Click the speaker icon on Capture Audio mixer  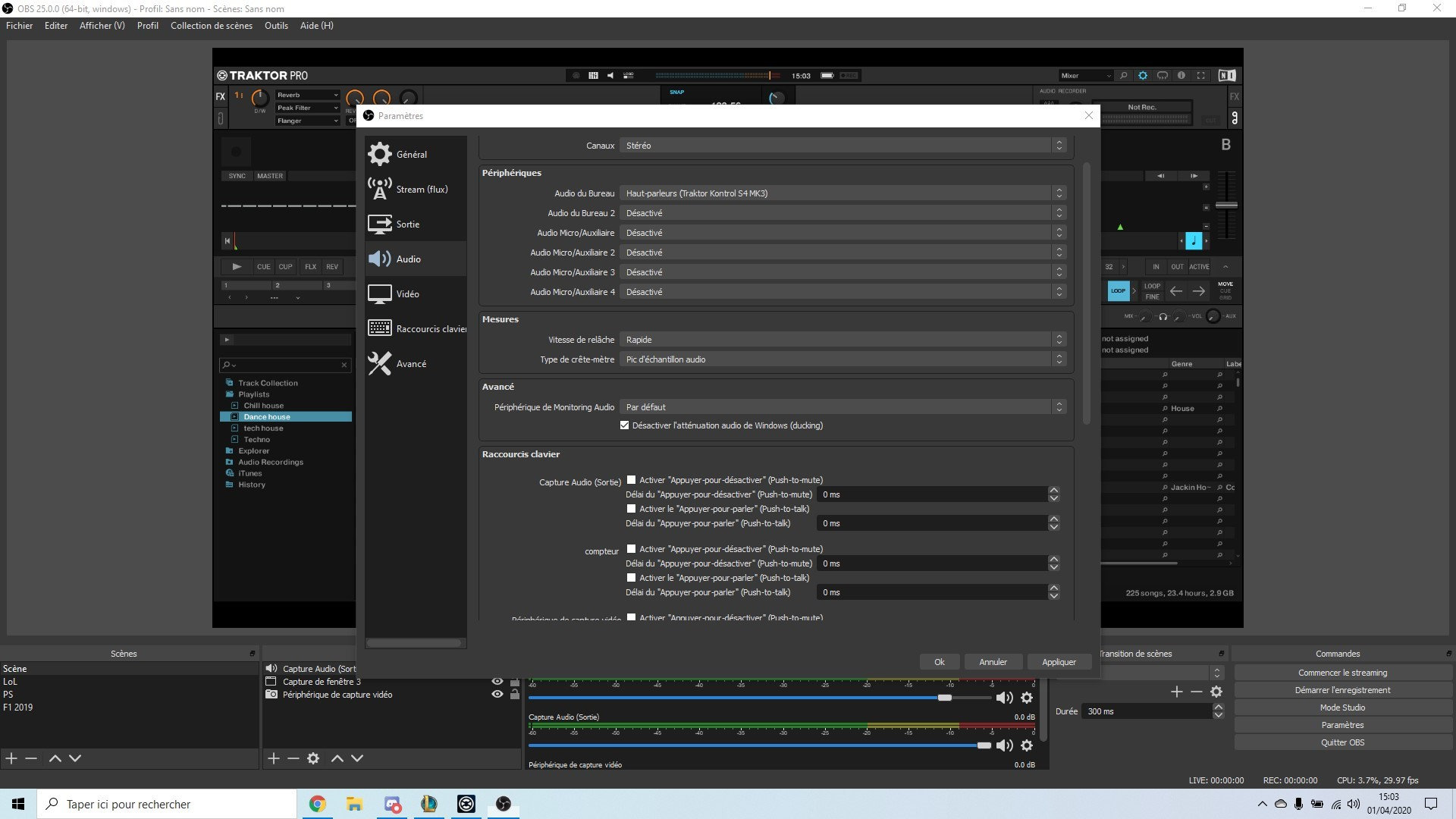pos(1005,745)
